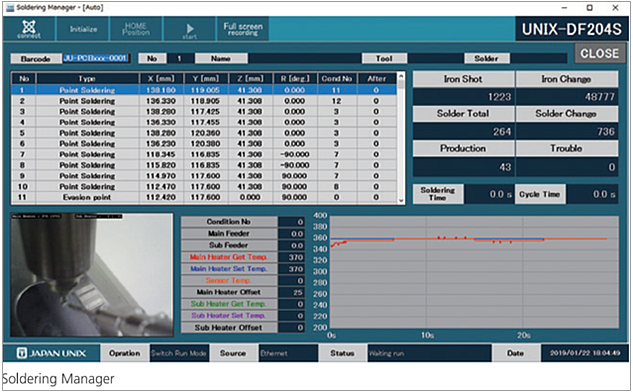Click the Iron Change button
Screen dimensions: 633x392
566,79
